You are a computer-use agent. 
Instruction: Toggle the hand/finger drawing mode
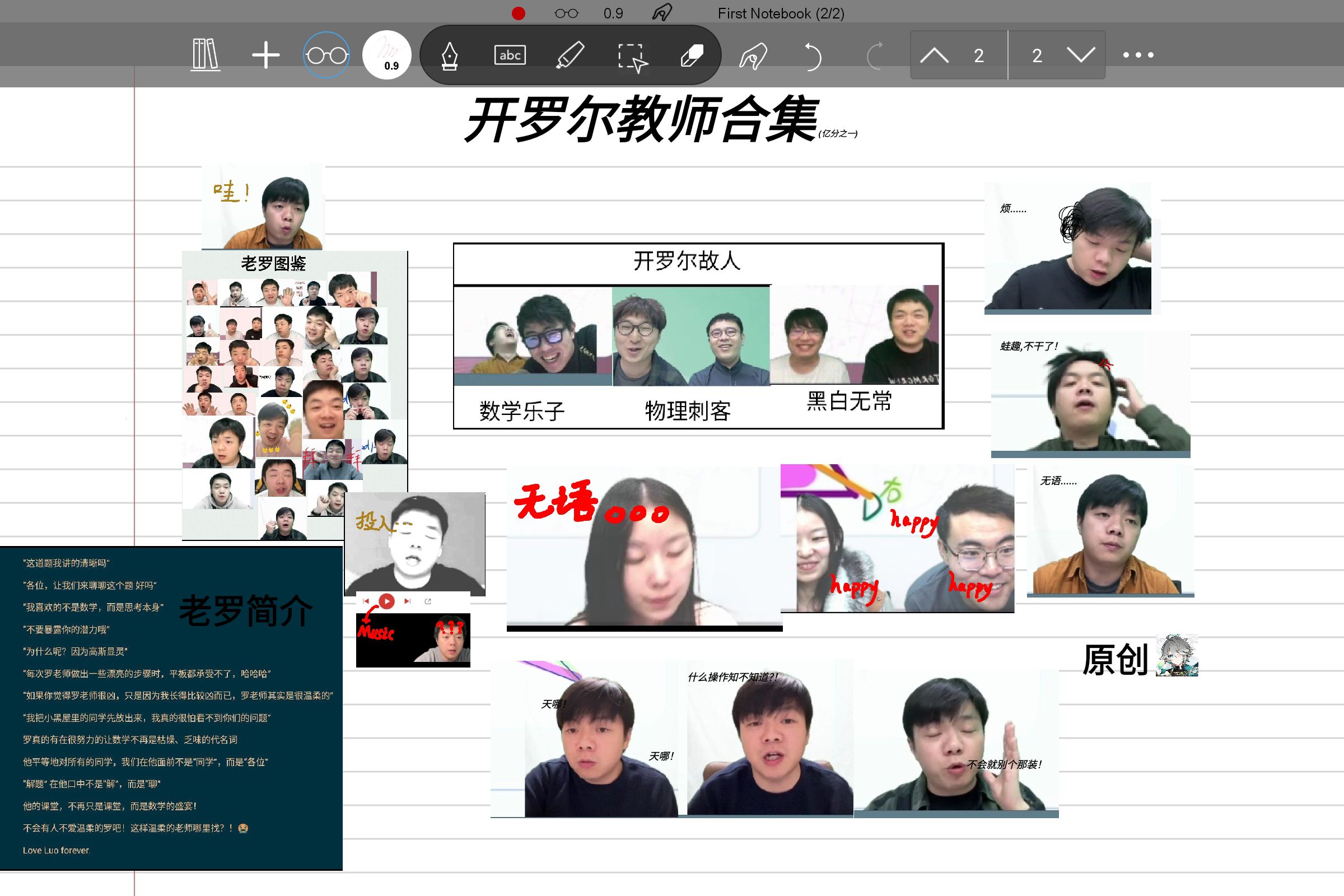[753, 56]
